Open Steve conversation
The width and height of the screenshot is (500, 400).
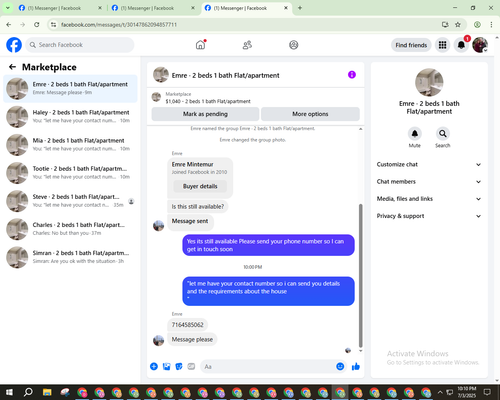tap(70, 201)
